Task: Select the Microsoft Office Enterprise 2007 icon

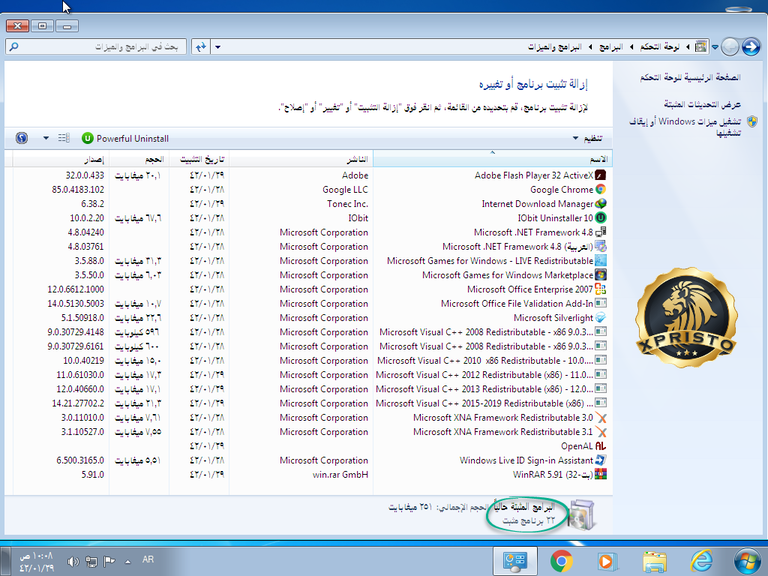Action: tap(600, 289)
